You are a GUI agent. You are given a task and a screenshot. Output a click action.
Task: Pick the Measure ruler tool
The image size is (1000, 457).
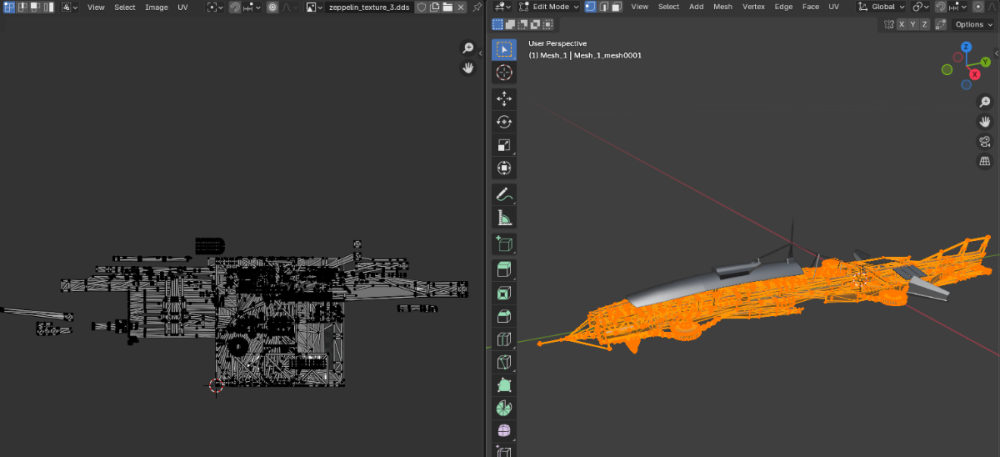click(x=504, y=218)
